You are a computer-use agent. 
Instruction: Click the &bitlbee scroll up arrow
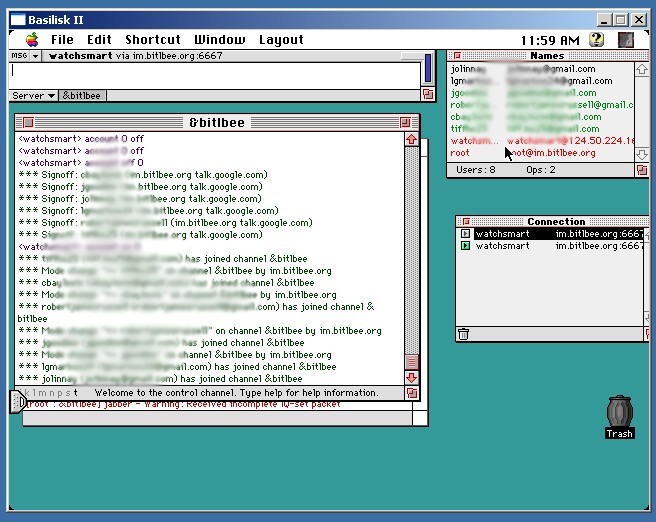click(411, 139)
